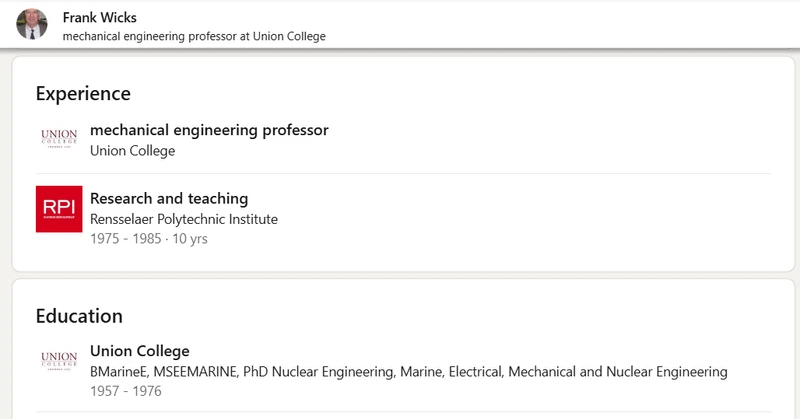This screenshot has height=419, width=800.
Task: Select the Research and teaching position
Action: (x=169, y=198)
